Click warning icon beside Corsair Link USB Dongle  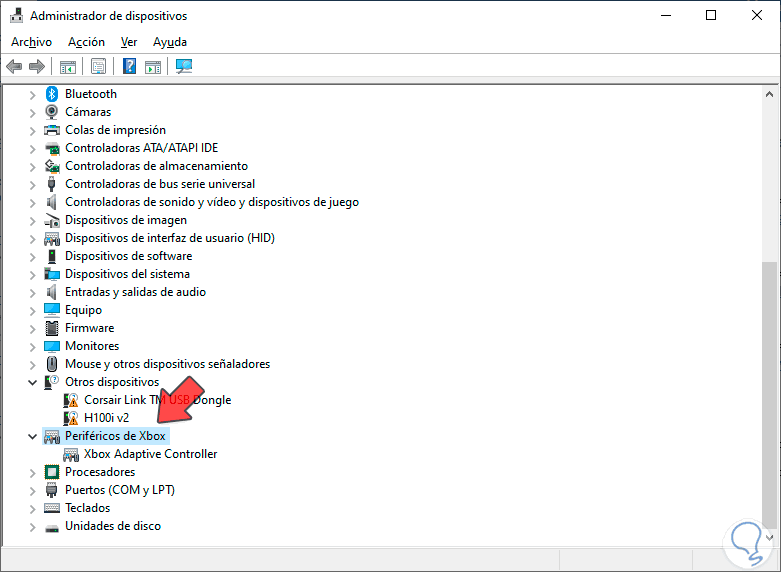[71, 400]
